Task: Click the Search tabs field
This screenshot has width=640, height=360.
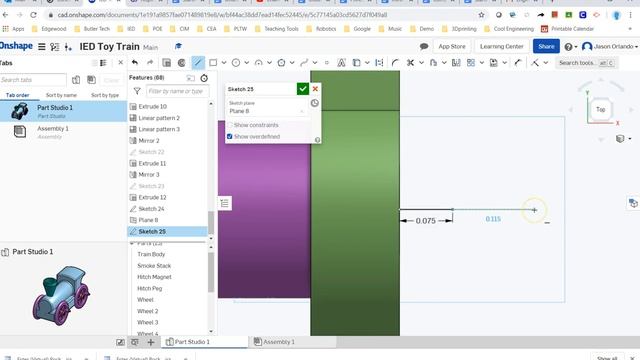Action: pyautogui.click(x=33, y=80)
